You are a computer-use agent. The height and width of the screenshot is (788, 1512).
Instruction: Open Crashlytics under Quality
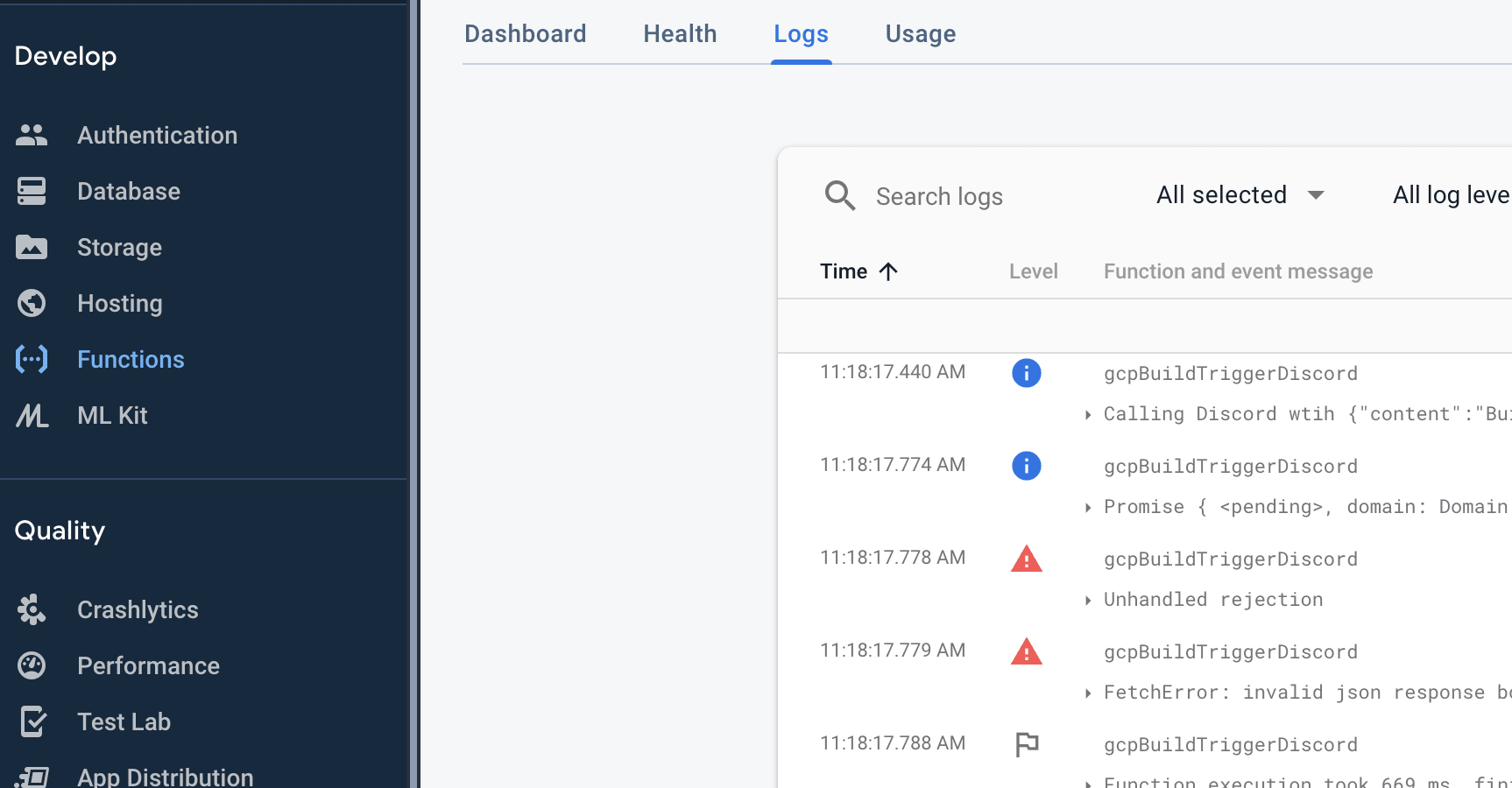(138, 609)
